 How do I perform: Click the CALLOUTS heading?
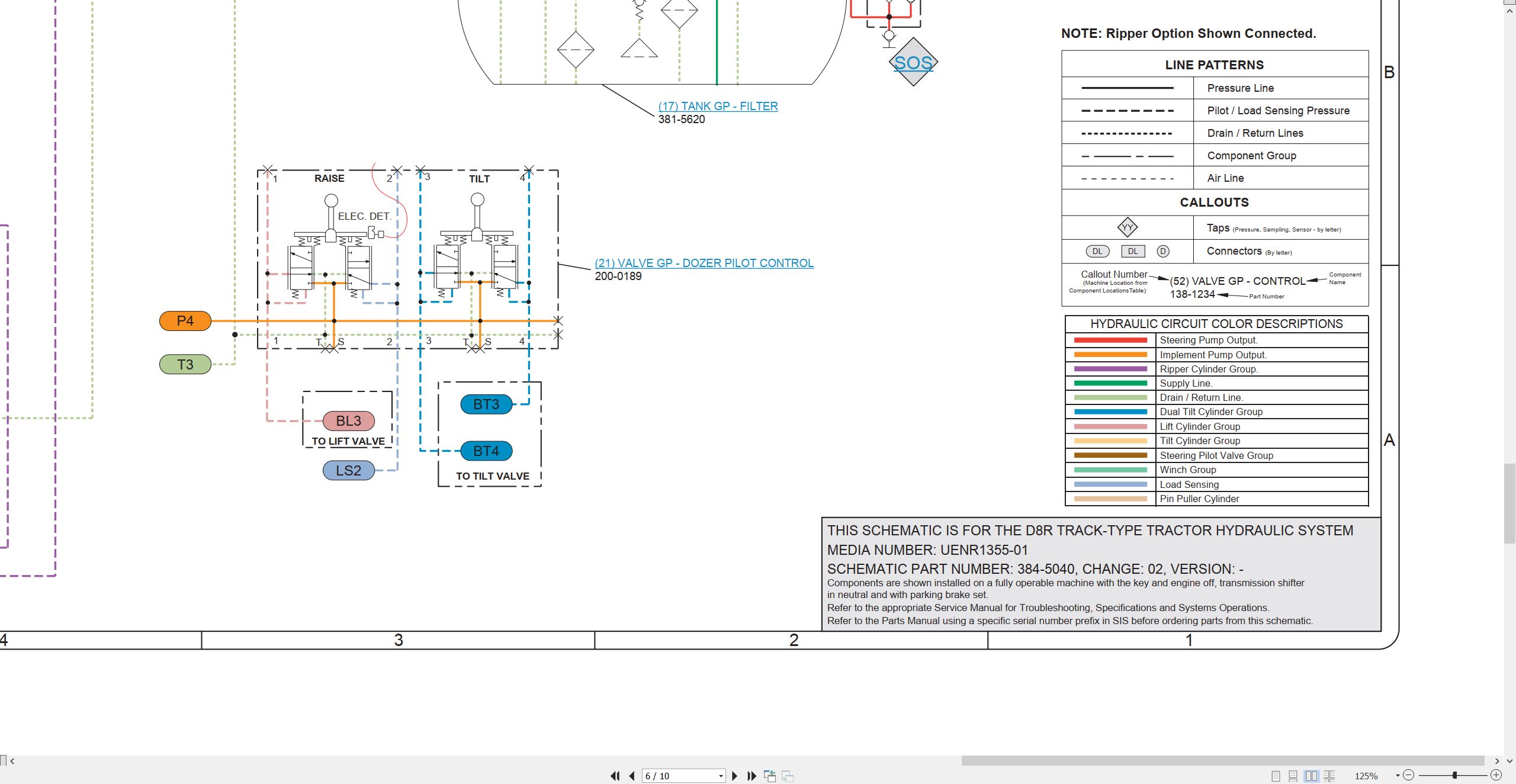coord(1215,203)
